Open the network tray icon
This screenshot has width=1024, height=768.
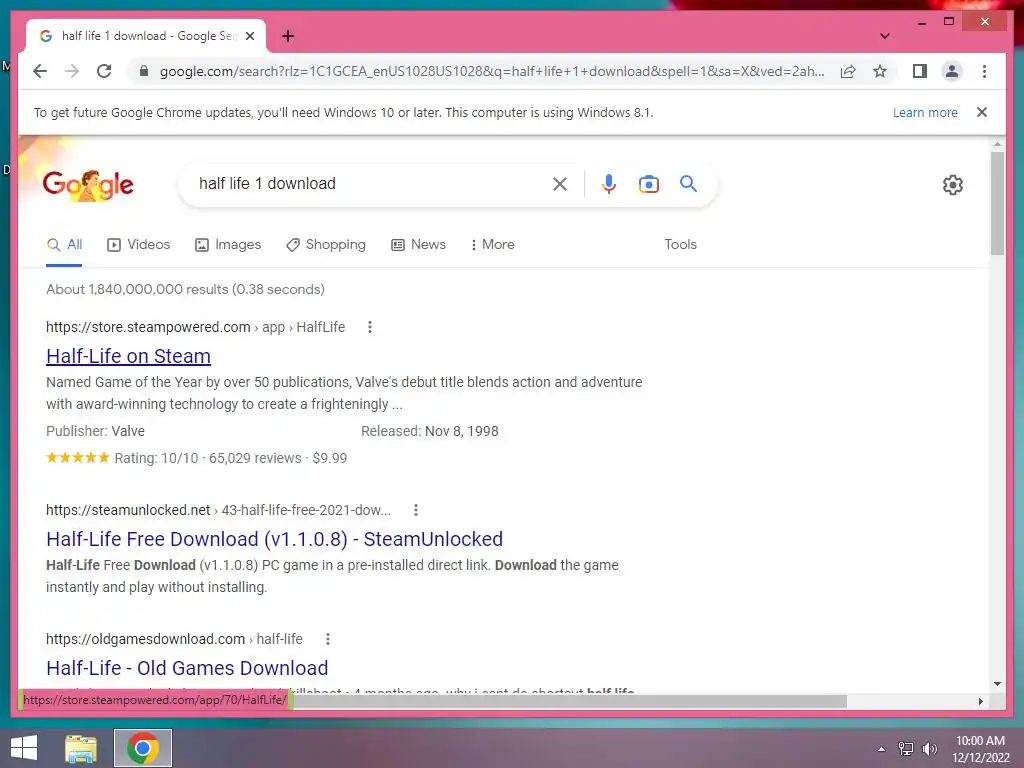[x=906, y=749]
